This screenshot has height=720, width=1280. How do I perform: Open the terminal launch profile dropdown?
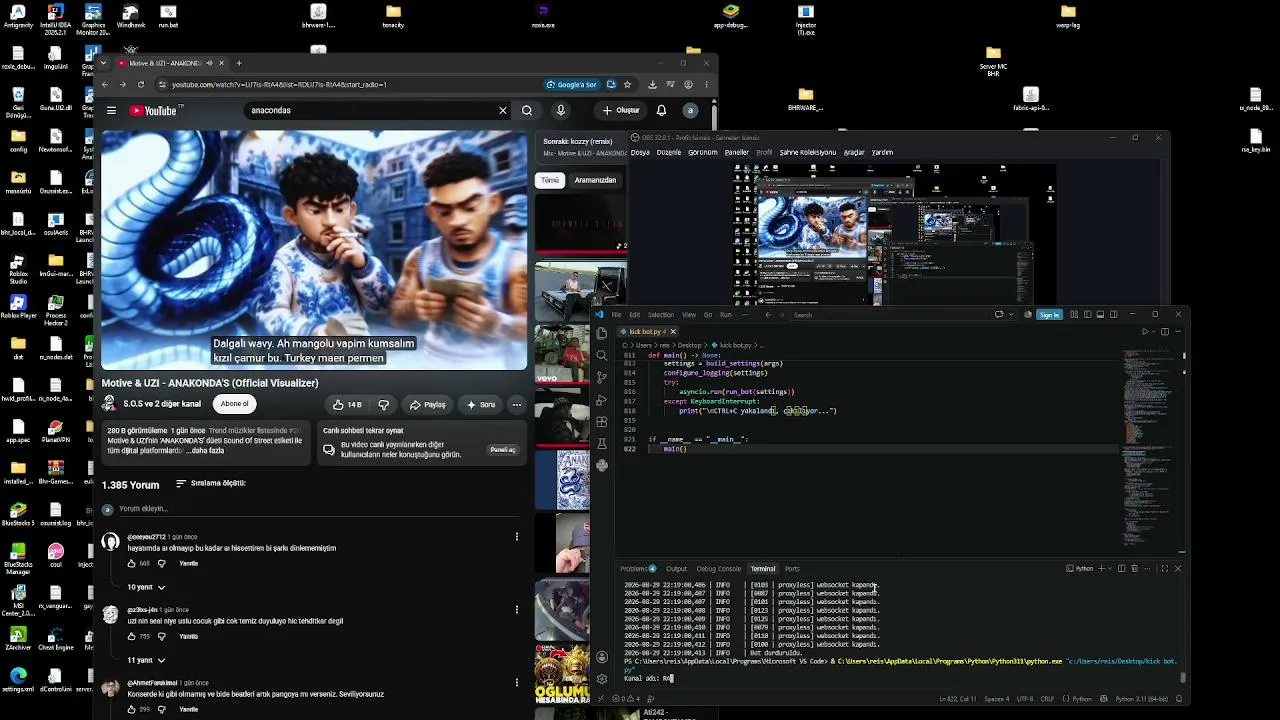click(x=1110, y=569)
